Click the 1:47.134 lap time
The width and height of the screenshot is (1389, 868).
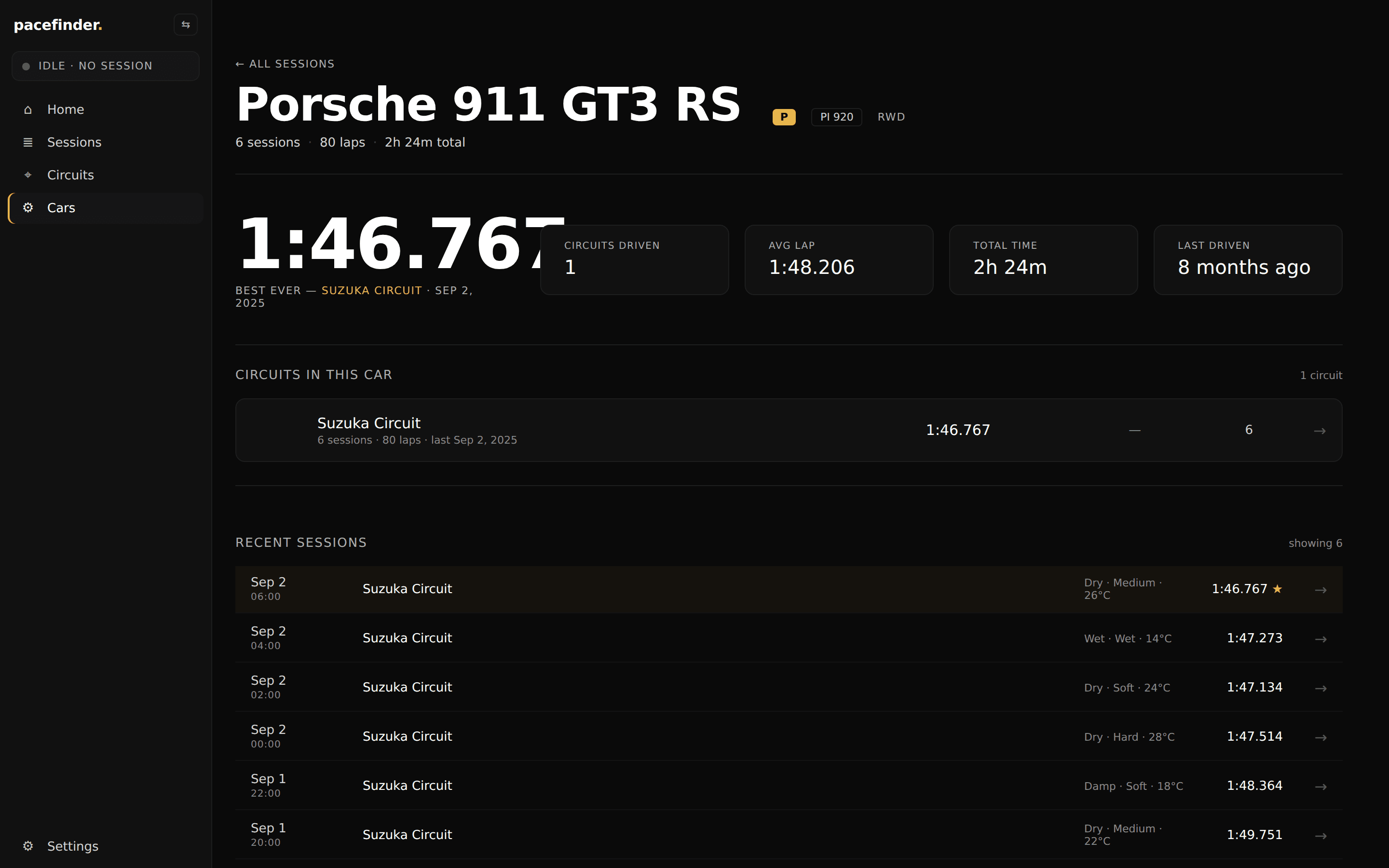click(1254, 687)
